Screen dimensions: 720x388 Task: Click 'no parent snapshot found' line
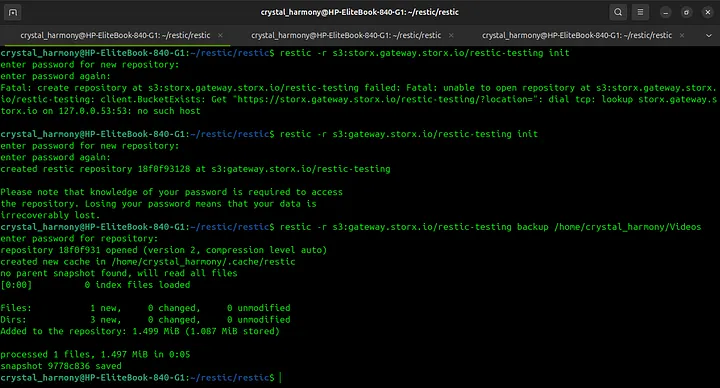tap(118, 273)
